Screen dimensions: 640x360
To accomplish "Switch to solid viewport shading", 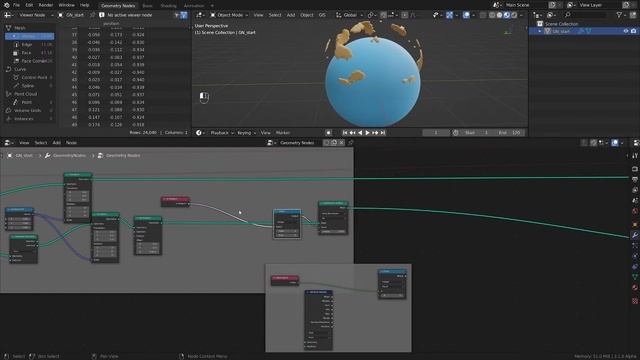I will click(x=499, y=15).
